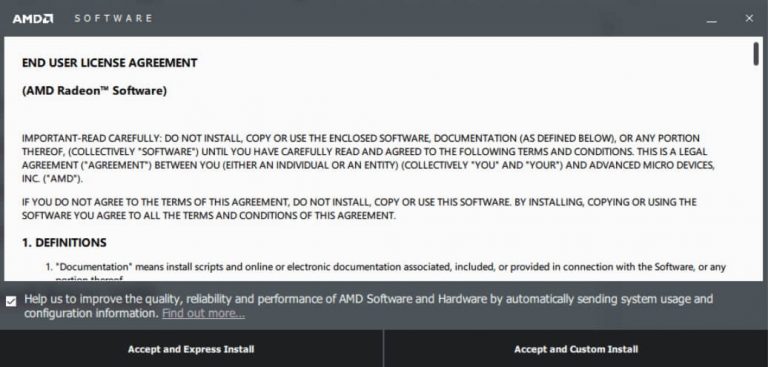Click the 'IF YOU DO NOT AGREE' paragraph
768x367 pixels.
tap(359, 208)
